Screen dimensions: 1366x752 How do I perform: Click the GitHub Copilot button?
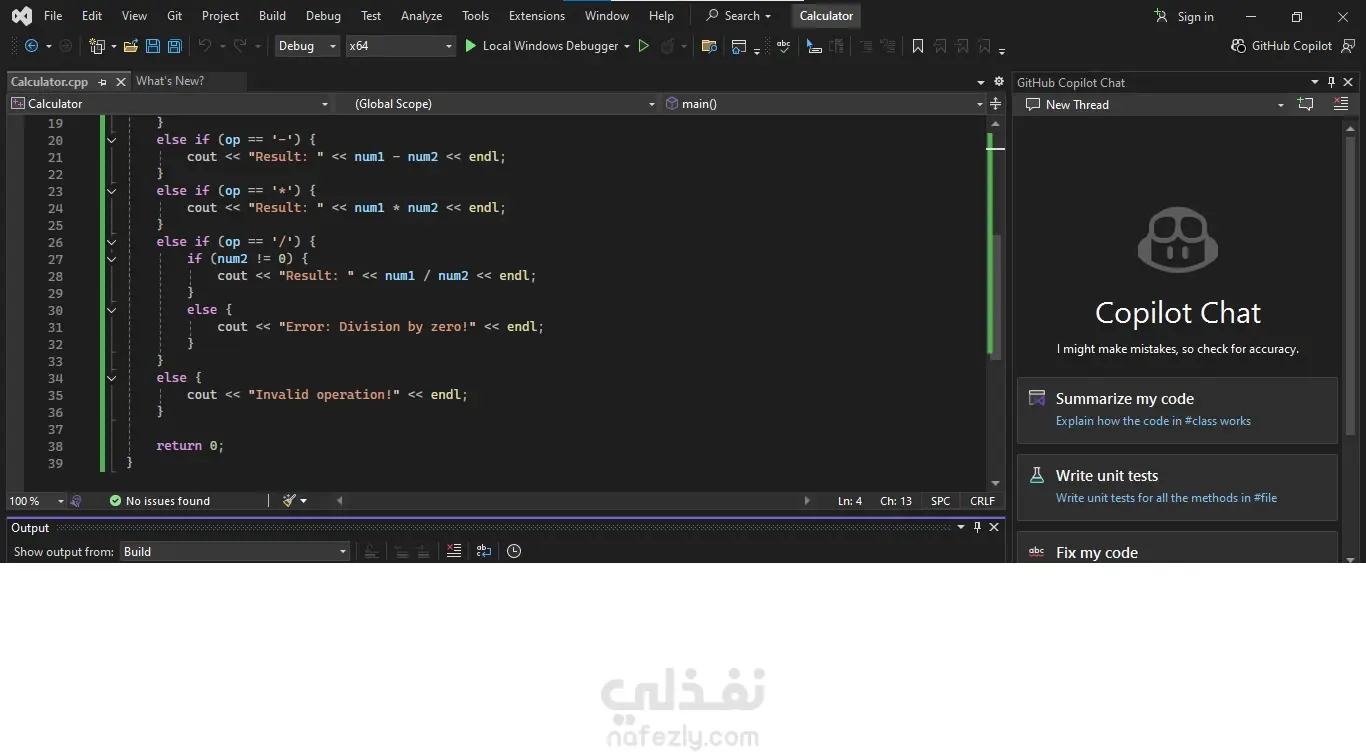tap(1281, 46)
